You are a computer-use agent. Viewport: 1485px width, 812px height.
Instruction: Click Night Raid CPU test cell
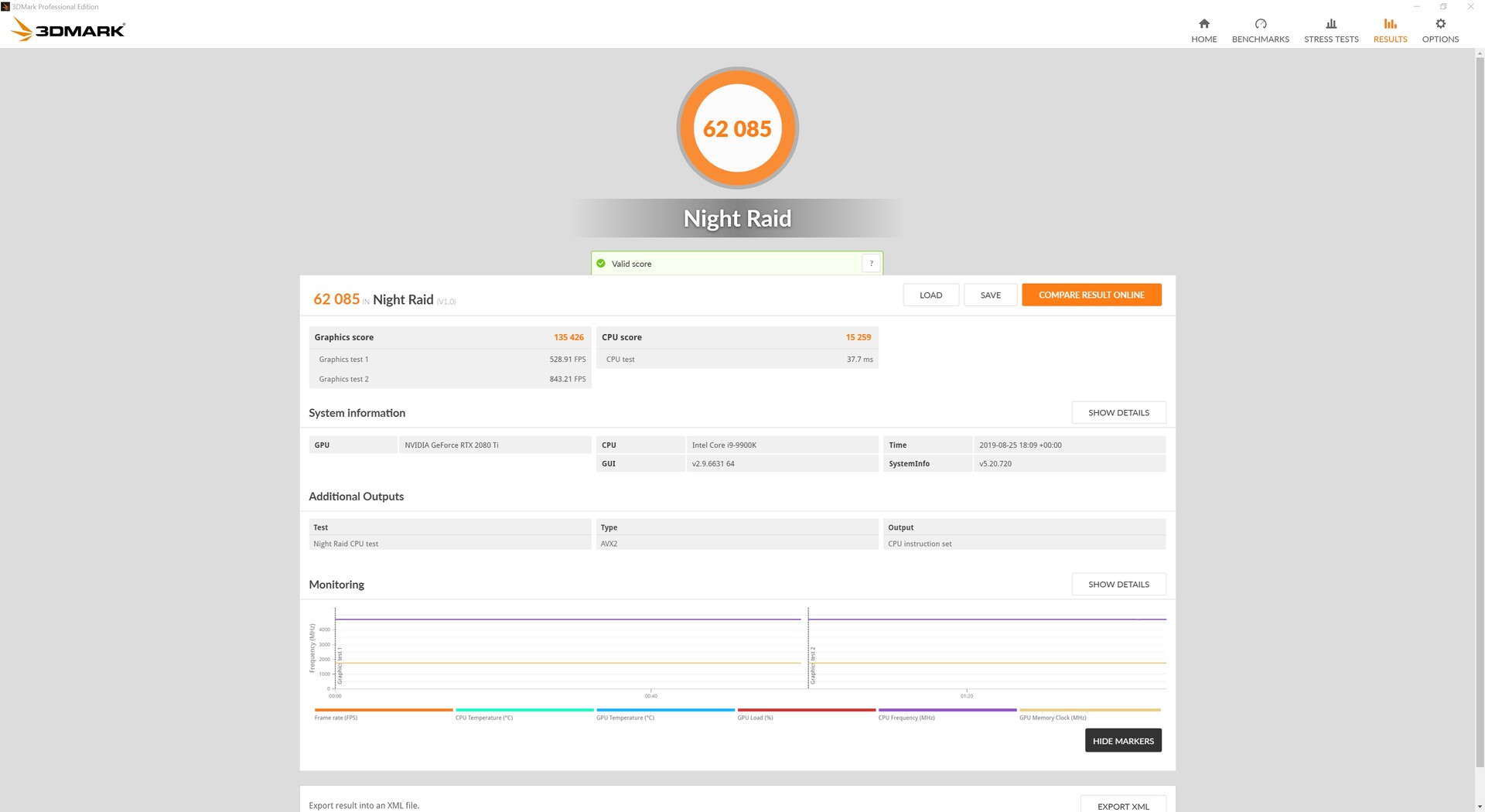[450, 544]
